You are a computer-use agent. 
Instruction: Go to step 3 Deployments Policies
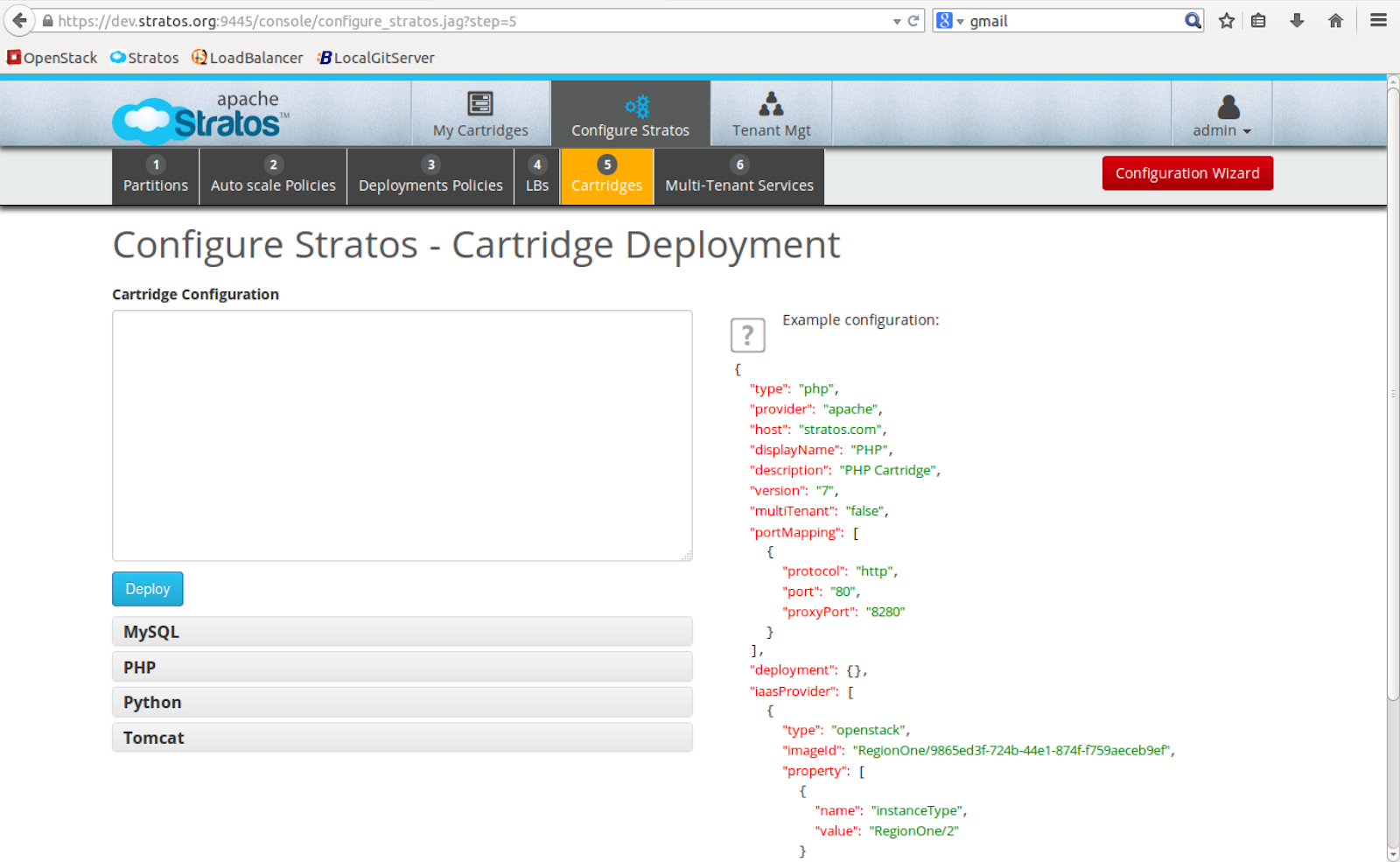(430, 176)
